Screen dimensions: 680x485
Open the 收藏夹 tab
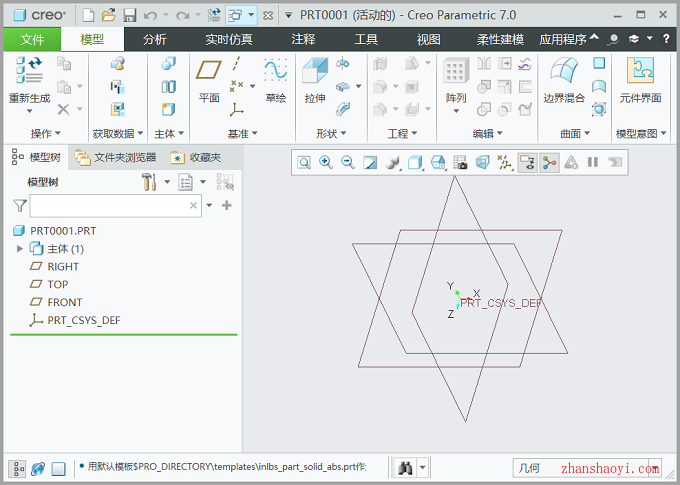point(196,157)
